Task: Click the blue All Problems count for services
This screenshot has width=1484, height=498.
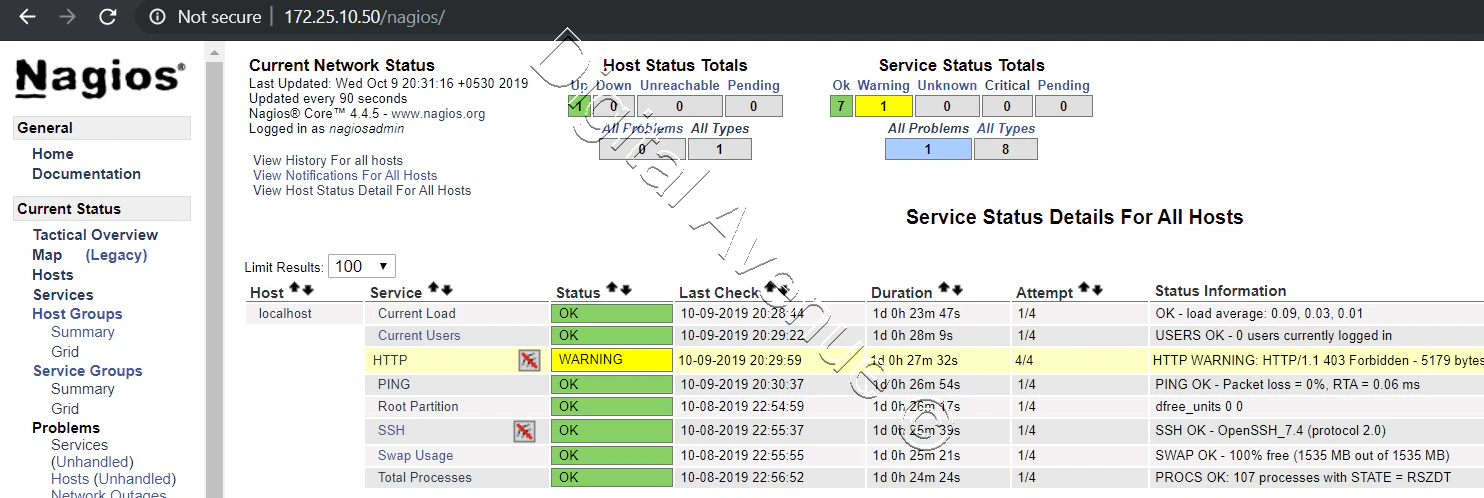Action: click(928, 149)
